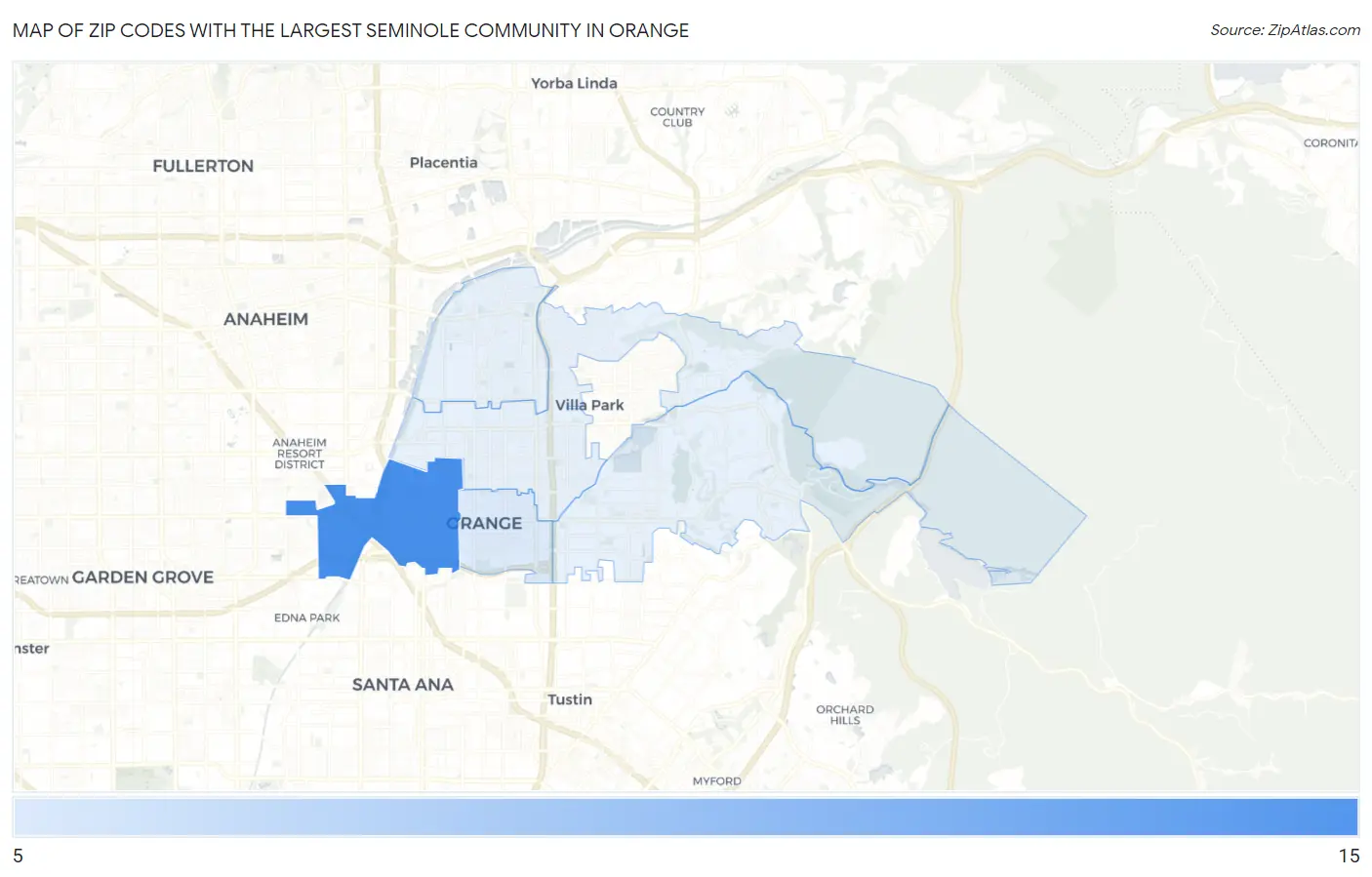Click the color gradient legend bar

click(685, 817)
